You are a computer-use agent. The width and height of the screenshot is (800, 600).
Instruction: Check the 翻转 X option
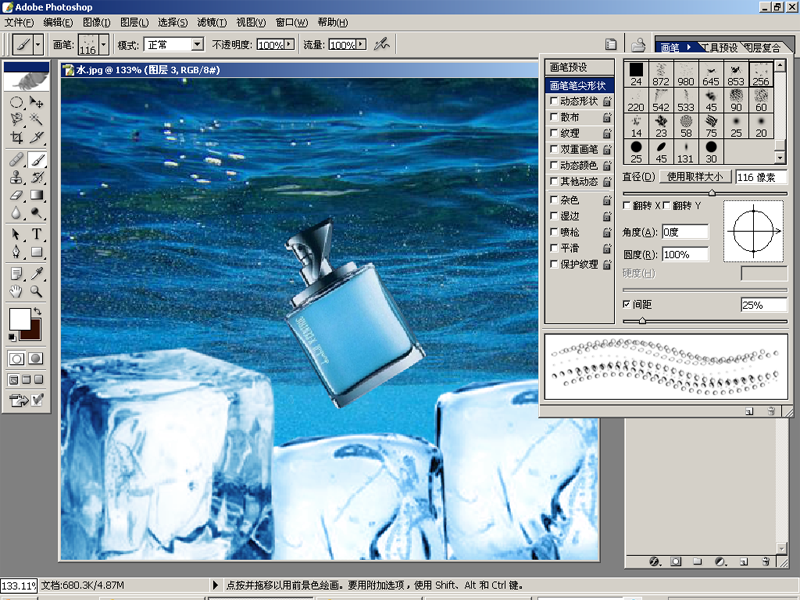[627, 205]
